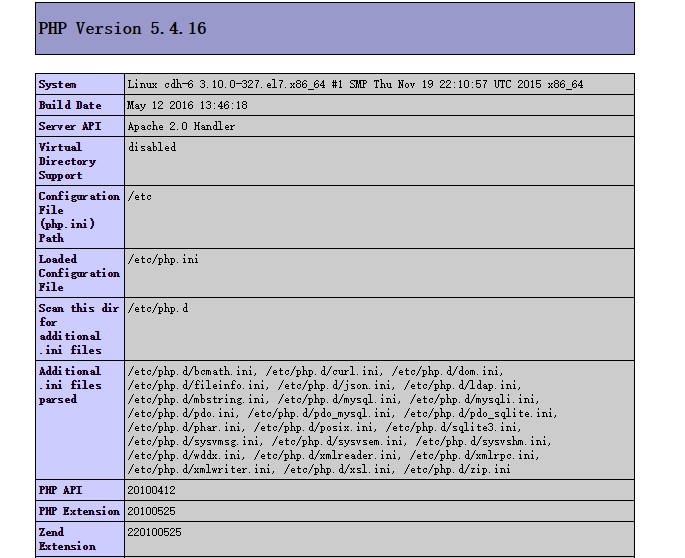Click /etc/php.d/fileinfo.ini entry
The width and height of the screenshot is (685, 558).
tap(197, 385)
